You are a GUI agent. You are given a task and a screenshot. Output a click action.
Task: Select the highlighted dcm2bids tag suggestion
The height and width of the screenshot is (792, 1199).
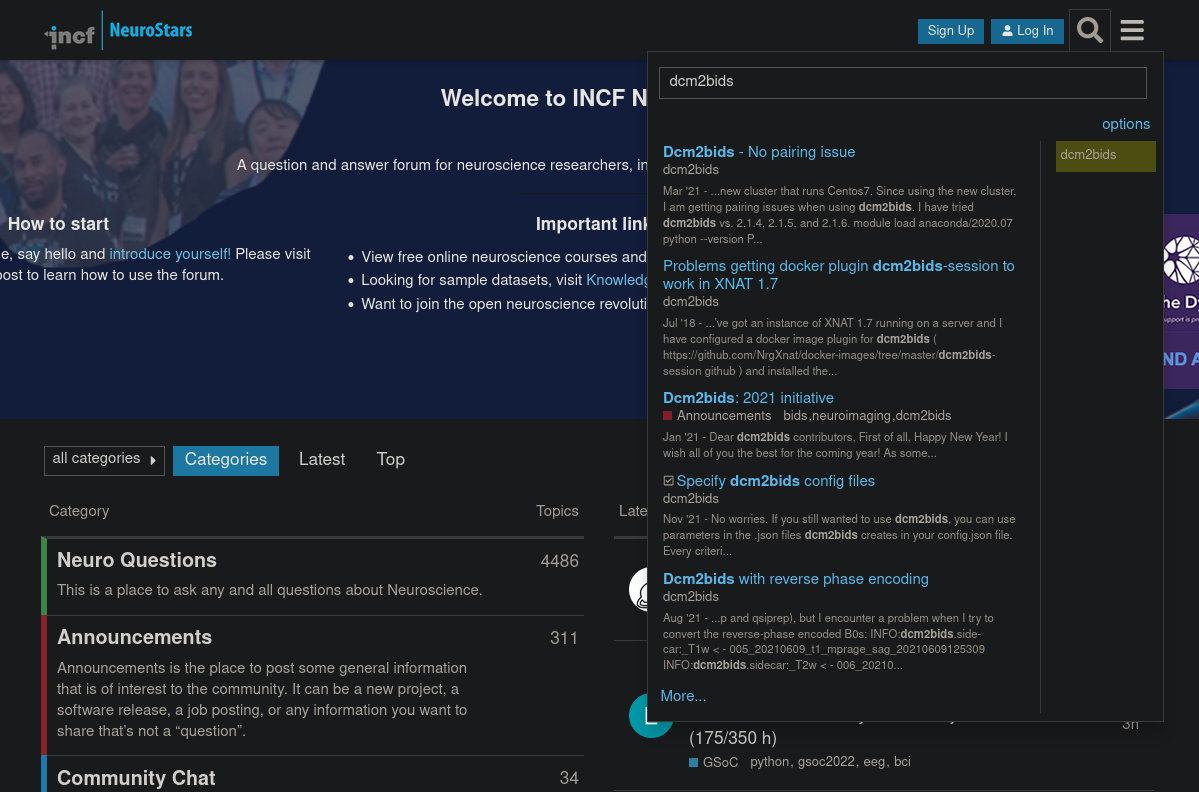point(1106,155)
